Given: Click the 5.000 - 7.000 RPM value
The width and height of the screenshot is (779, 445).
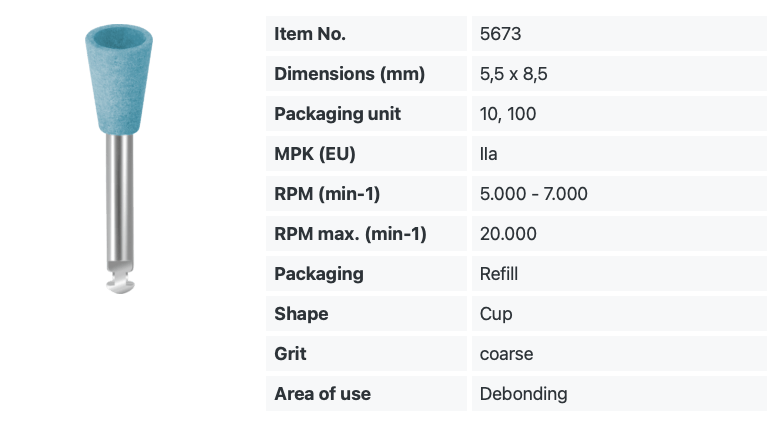Looking at the screenshot, I should coord(534,194).
